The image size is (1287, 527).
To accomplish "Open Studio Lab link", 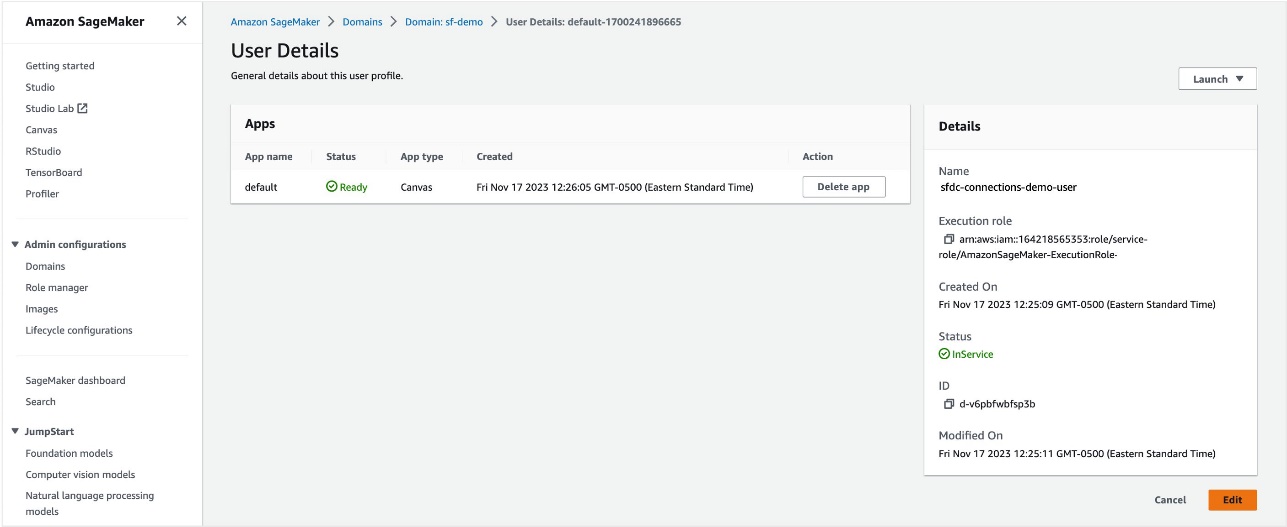I will [50, 108].
